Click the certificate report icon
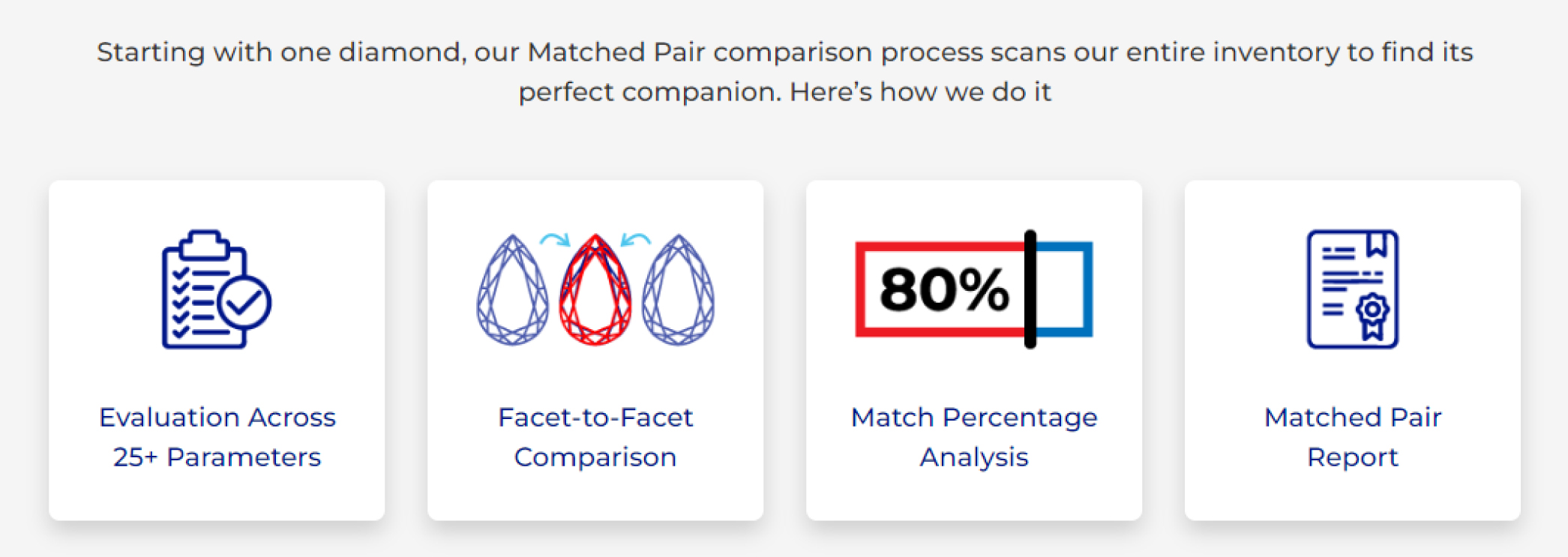This screenshot has width=1568, height=557. (1352, 289)
